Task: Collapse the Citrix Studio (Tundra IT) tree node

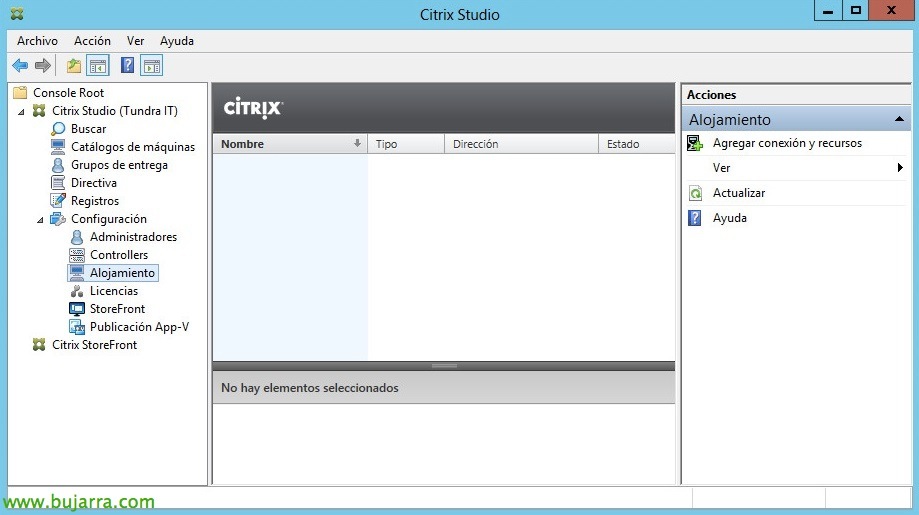Action: (22, 111)
